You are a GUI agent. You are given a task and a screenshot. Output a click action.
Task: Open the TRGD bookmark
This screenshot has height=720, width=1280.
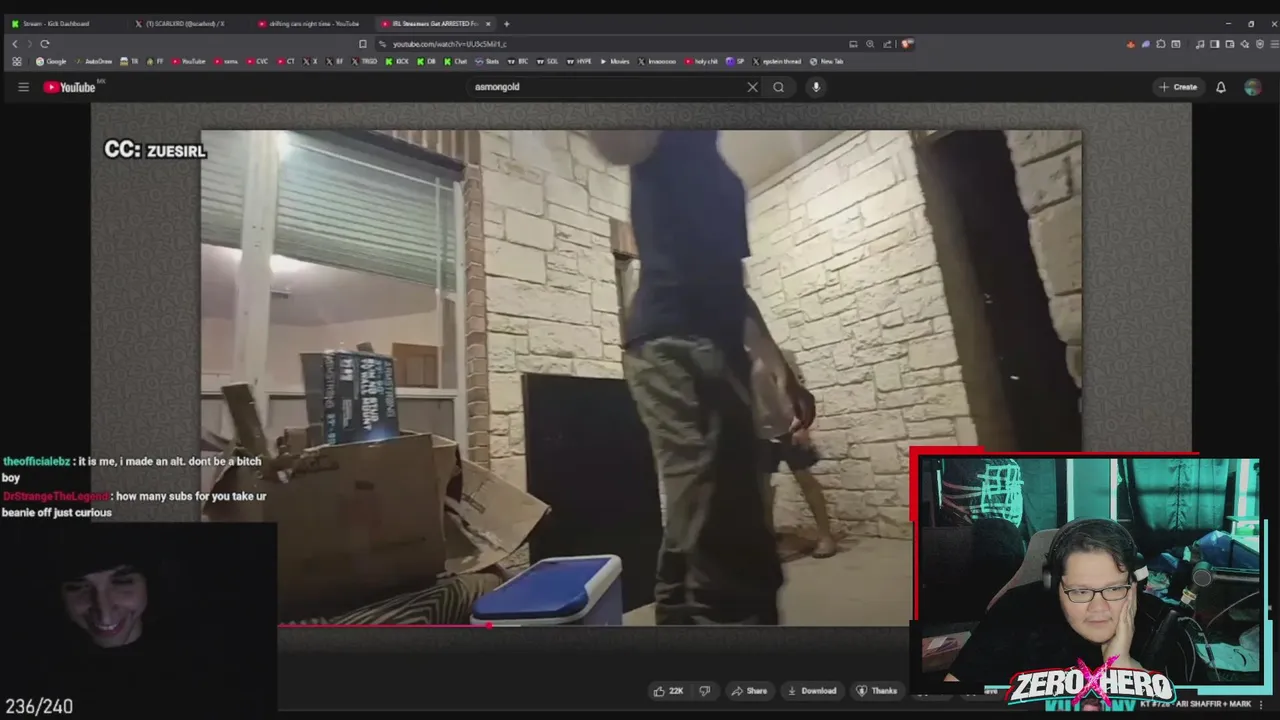point(363,61)
